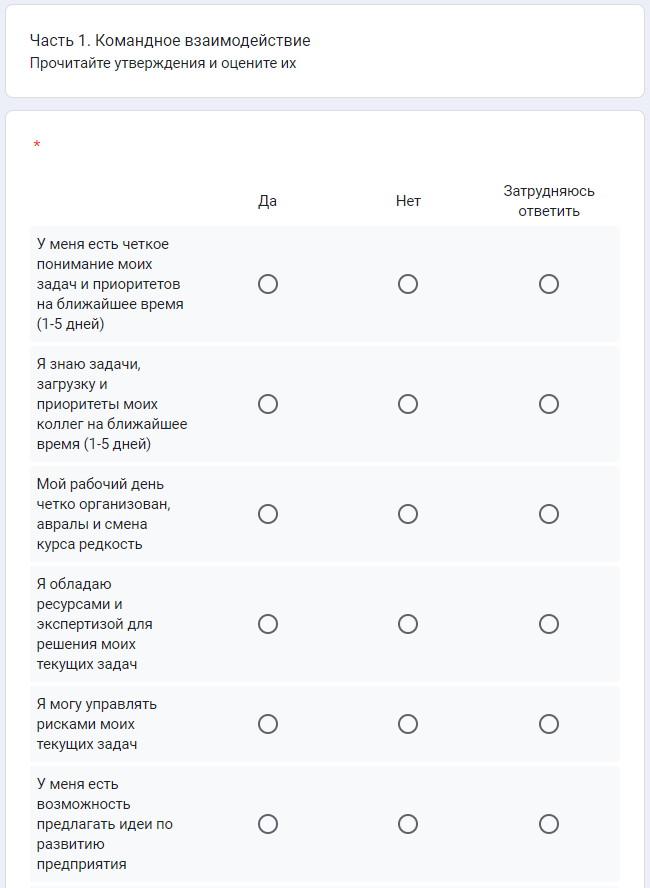
Task: Choose 'Затрудняюсь ответить' for clear task priorities
Action: 548,284
